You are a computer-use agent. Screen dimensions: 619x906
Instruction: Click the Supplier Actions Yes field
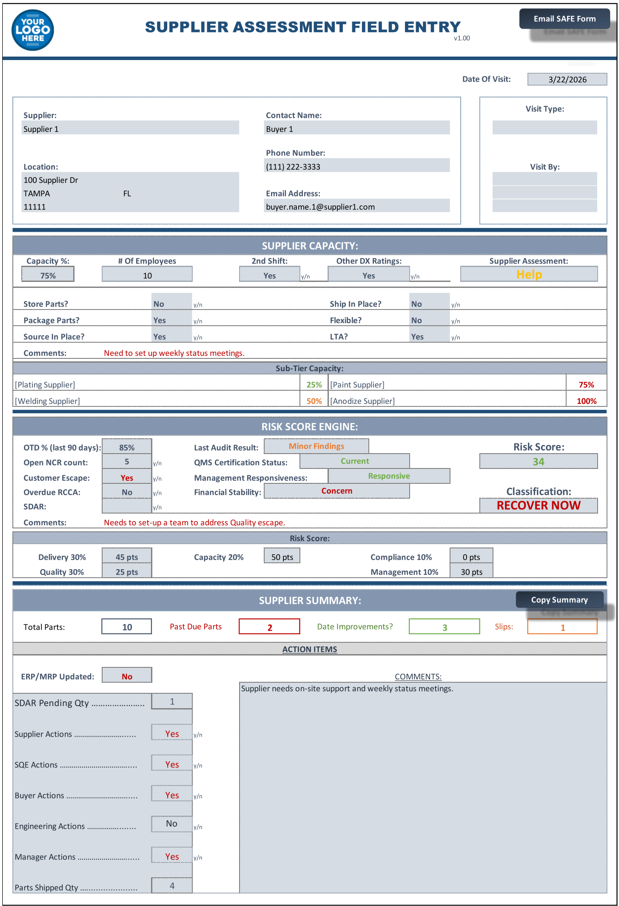click(x=172, y=733)
